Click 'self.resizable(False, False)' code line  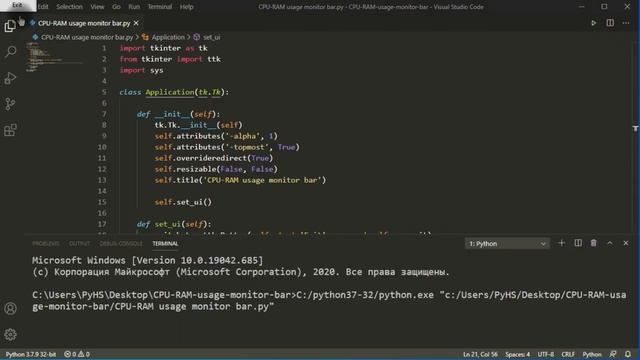pos(216,169)
